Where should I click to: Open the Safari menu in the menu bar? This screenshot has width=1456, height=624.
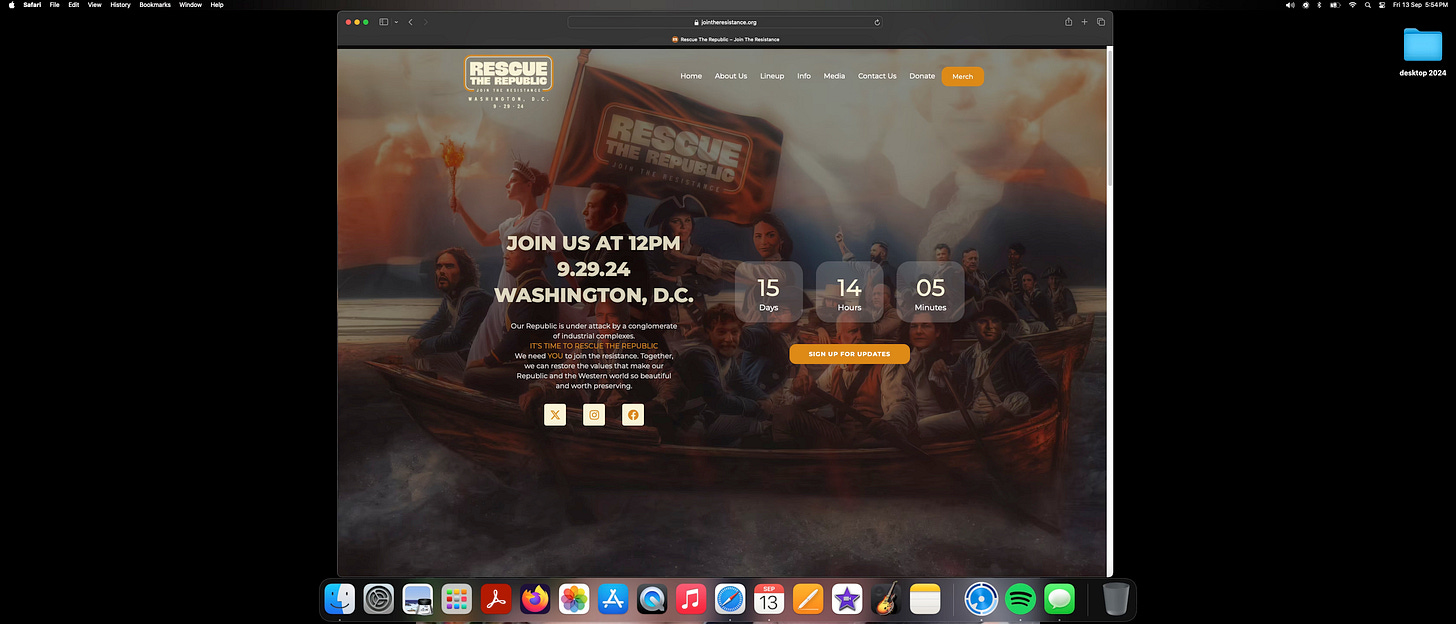[x=32, y=5]
